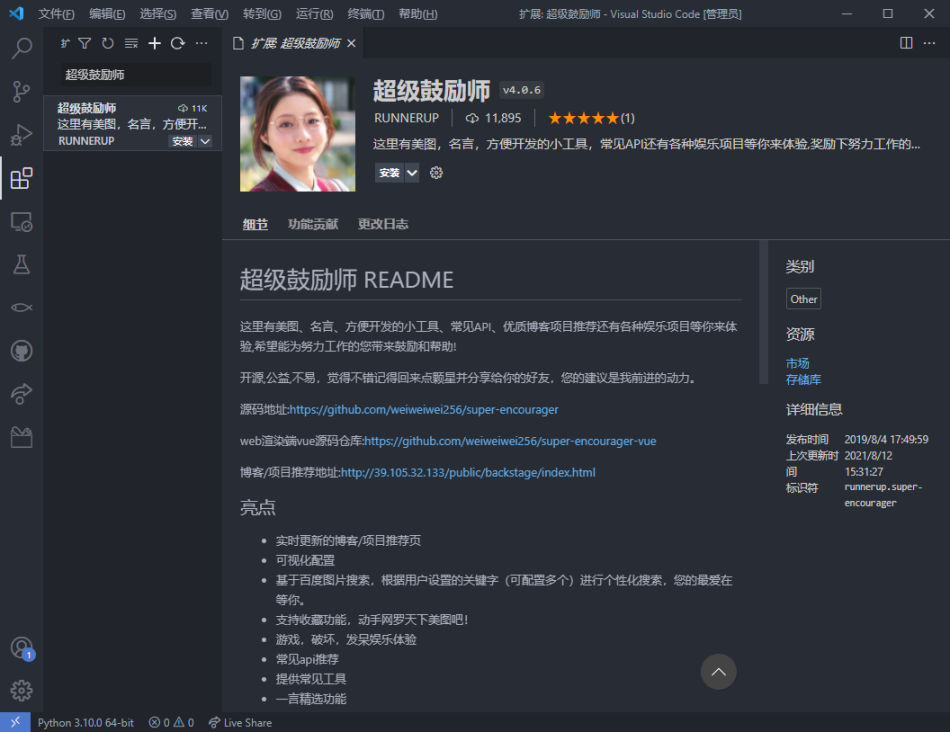Refresh the extensions list
The image size is (950, 732).
pos(108,43)
